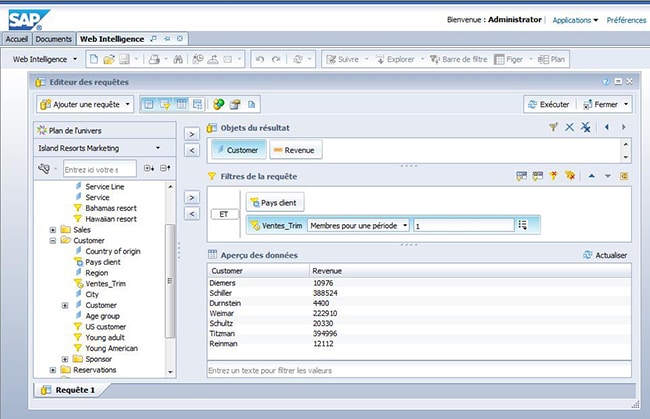Open the query properties icon
The height and width of the screenshot is (419, 650).
point(235,104)
